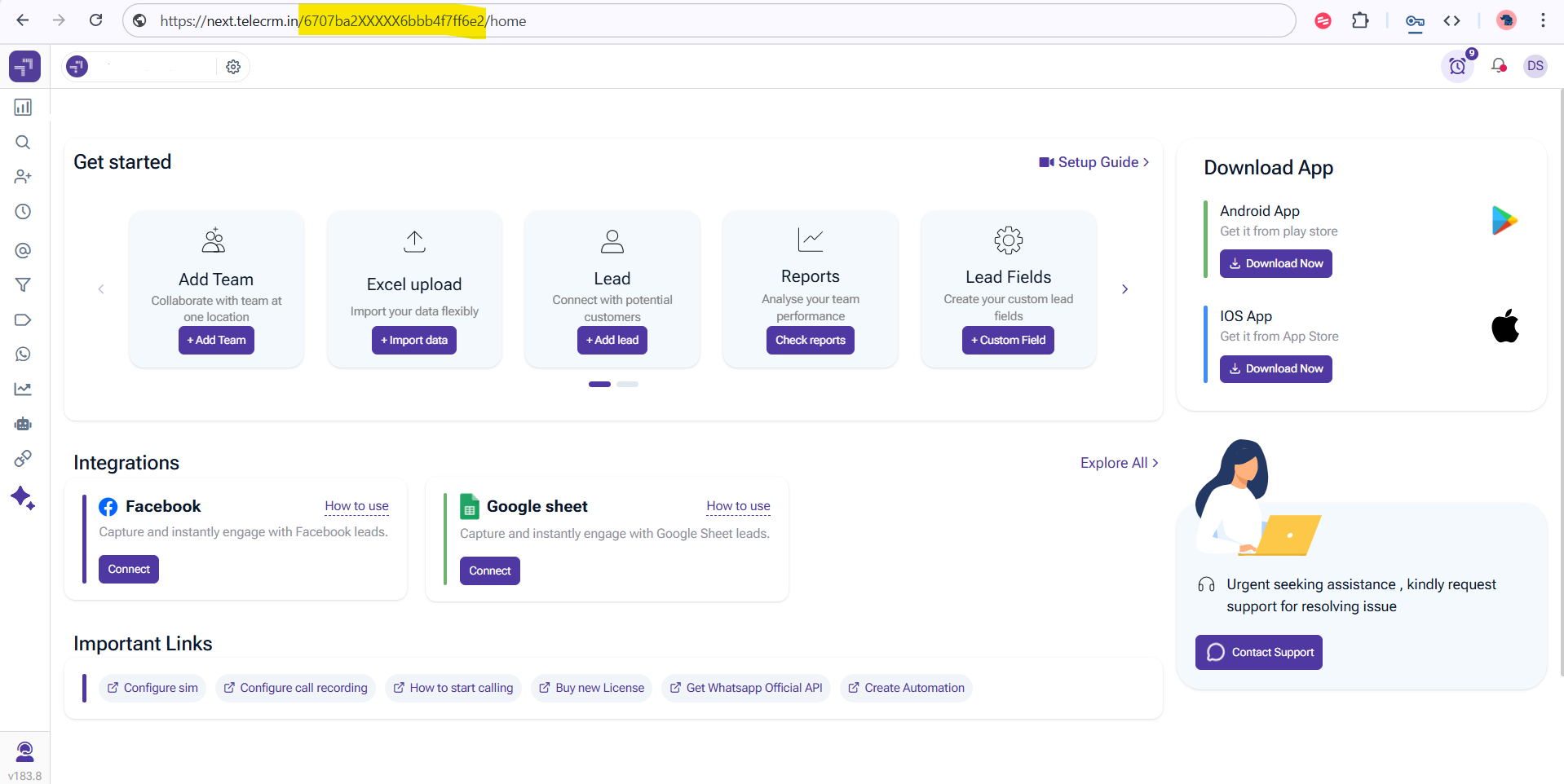Viewport: 1564px width, 784px height.
Task: Open the tag label icon in sidebar
Action: (23, 319)
